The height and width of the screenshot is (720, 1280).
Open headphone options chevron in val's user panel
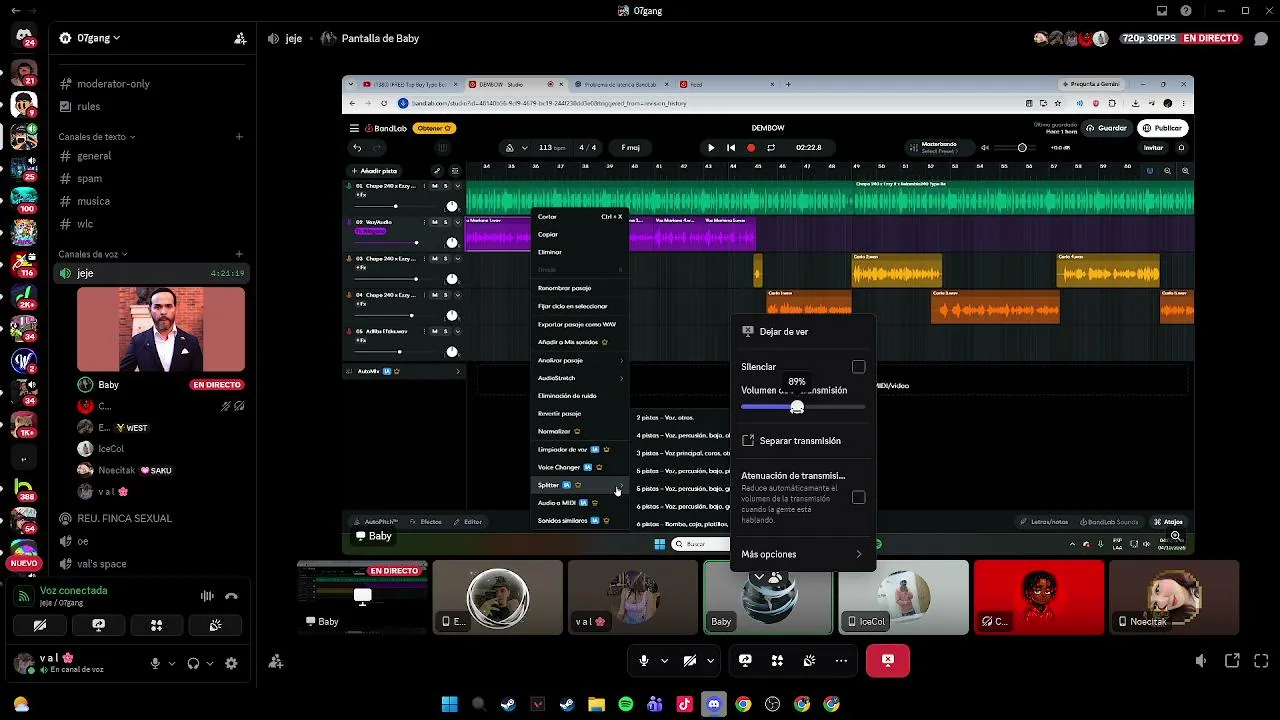[209, 663]
